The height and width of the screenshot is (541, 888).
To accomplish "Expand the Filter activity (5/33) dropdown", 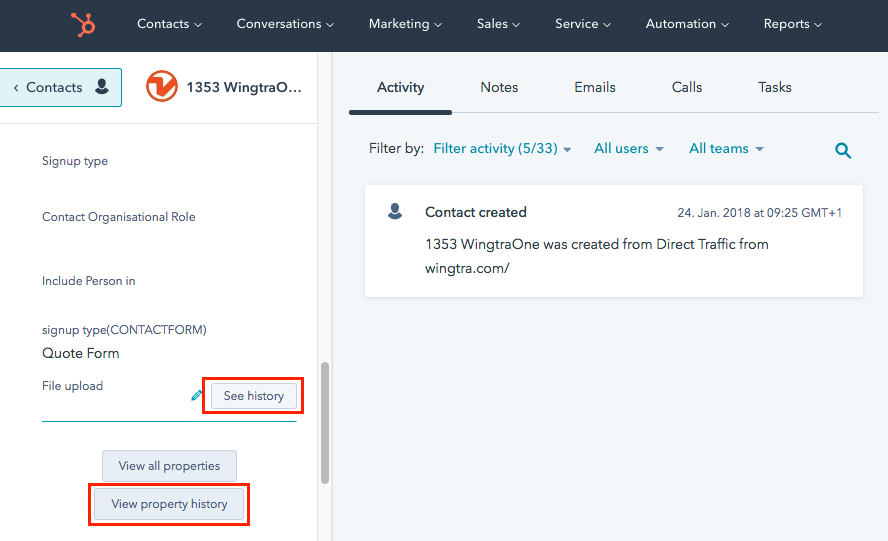I will (502, 149).
